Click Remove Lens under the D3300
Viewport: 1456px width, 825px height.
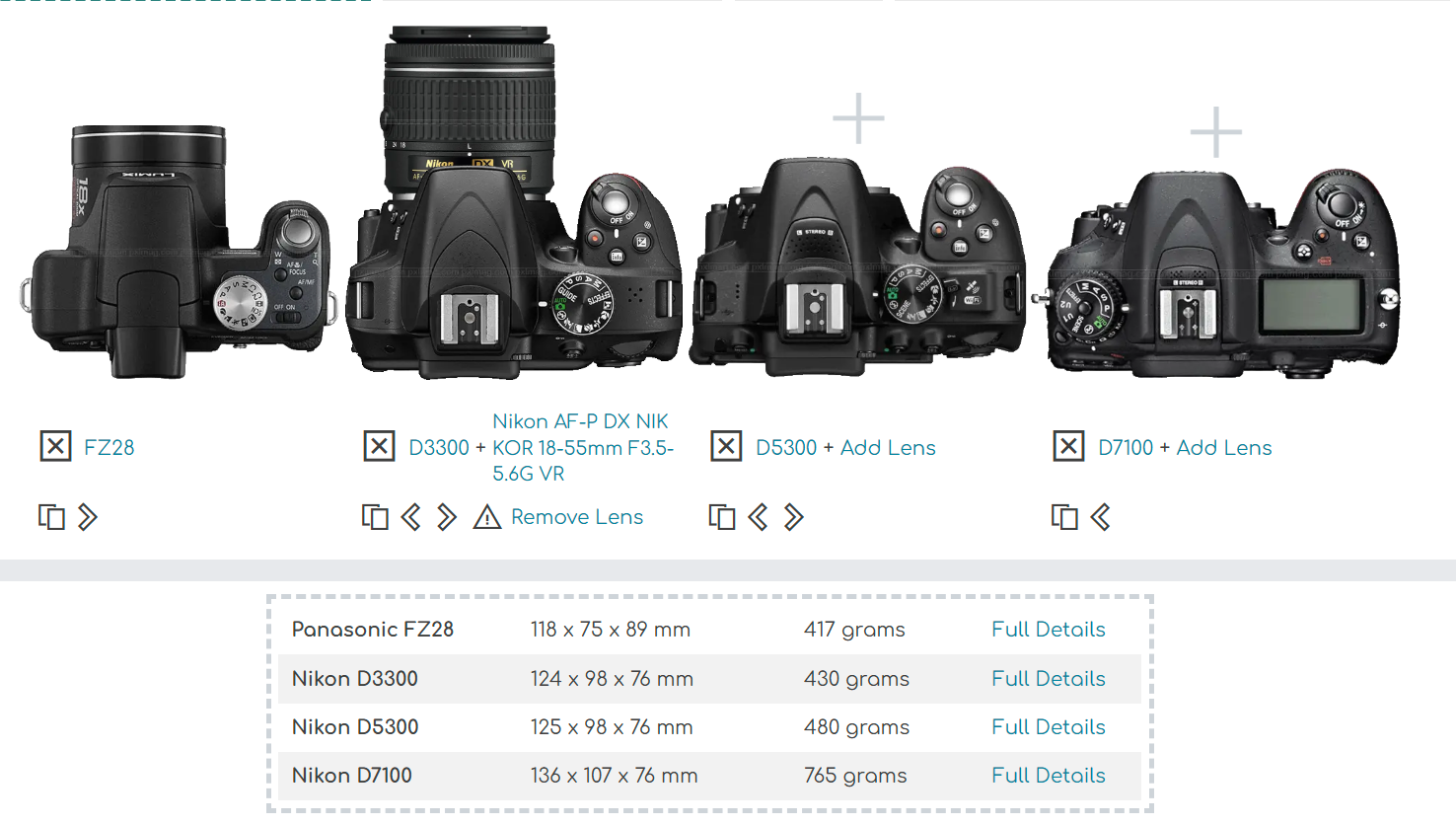click(x=577, y=517)
